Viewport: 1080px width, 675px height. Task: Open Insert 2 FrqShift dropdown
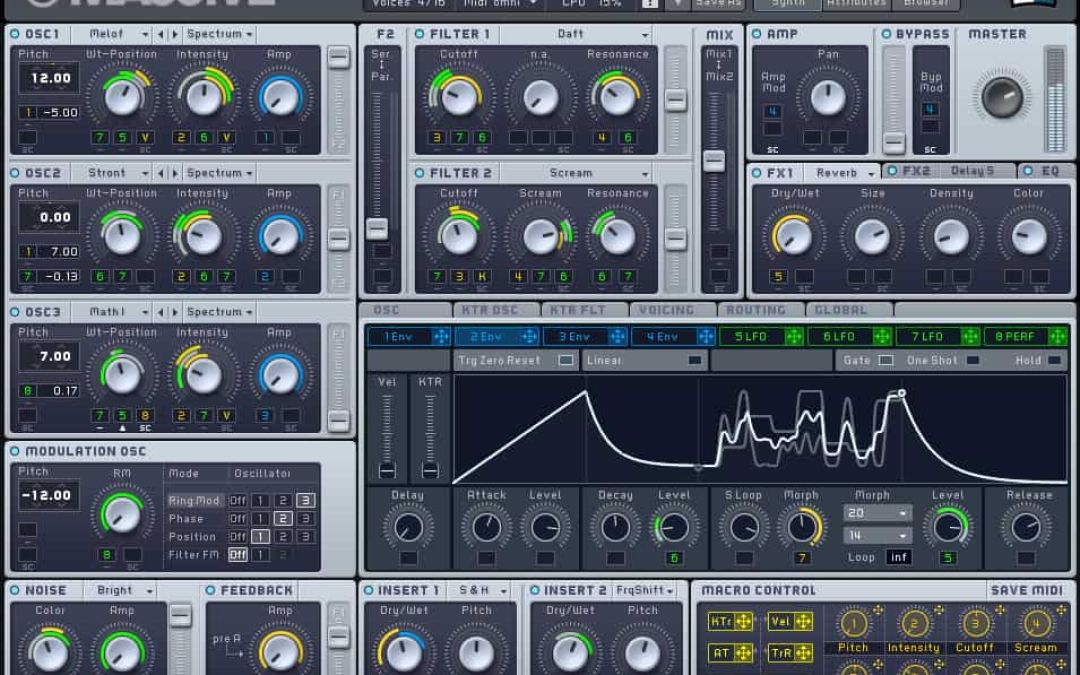[645, 590]
